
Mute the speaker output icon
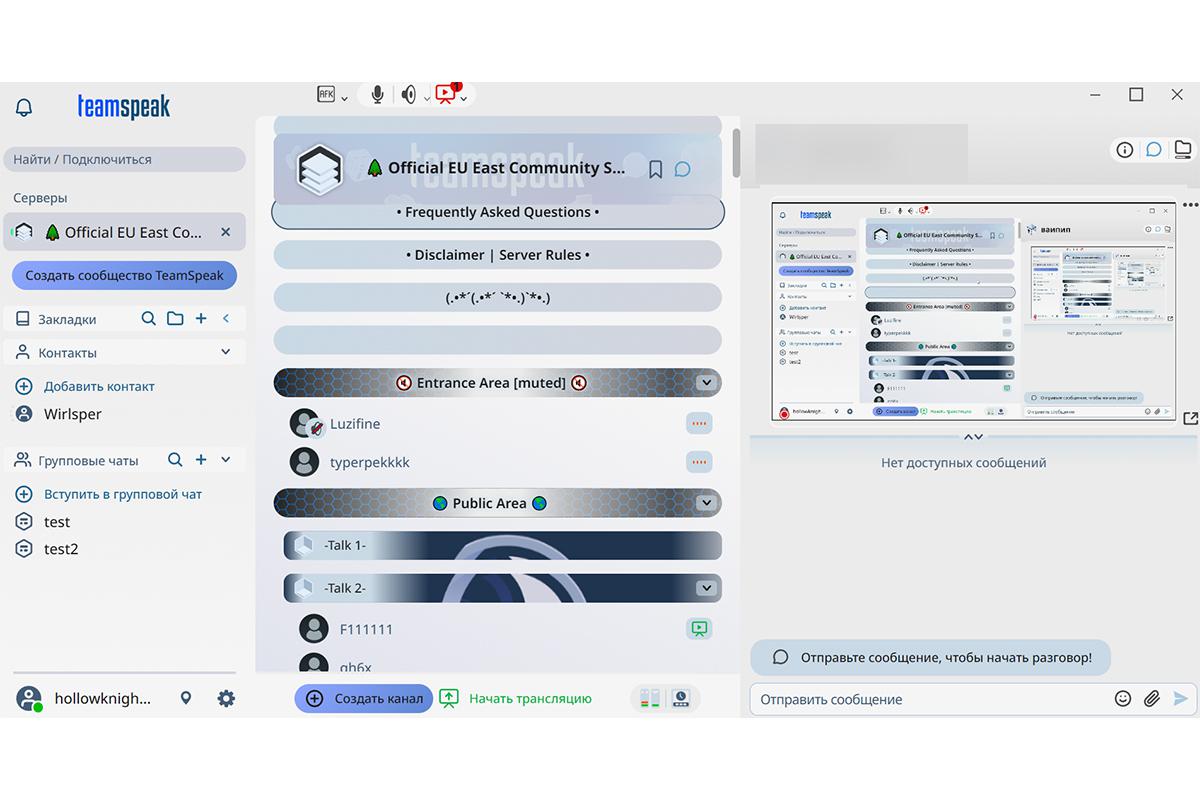tap(408, 93)
